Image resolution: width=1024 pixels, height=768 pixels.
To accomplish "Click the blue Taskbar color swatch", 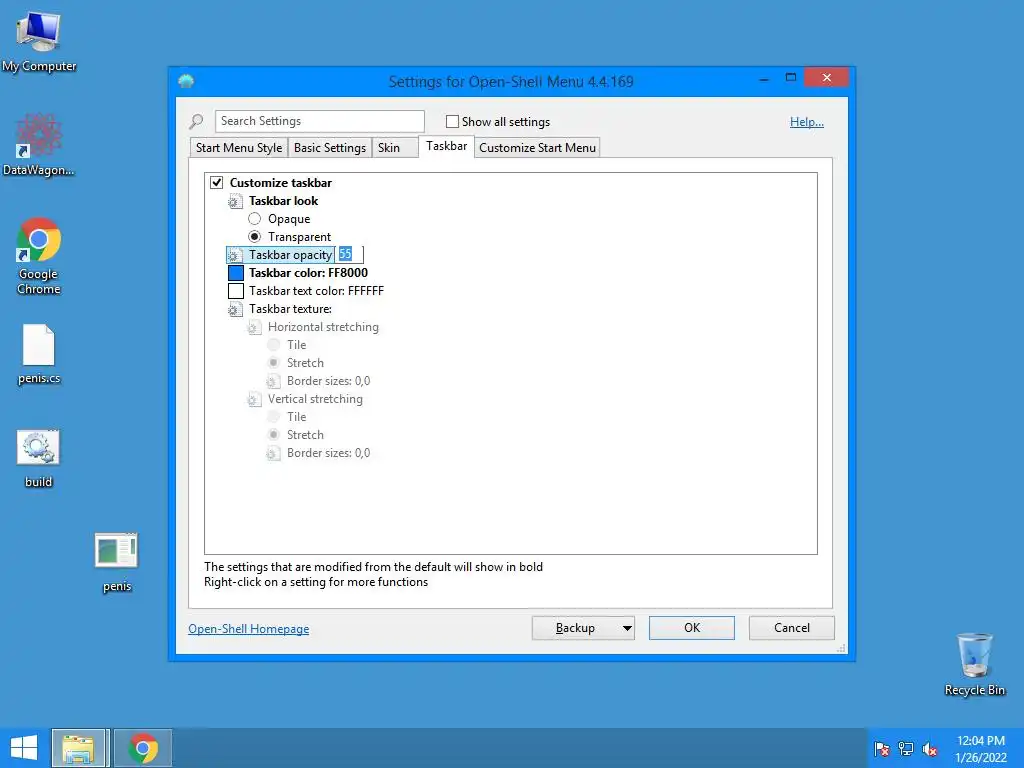I will coord(236,273).
